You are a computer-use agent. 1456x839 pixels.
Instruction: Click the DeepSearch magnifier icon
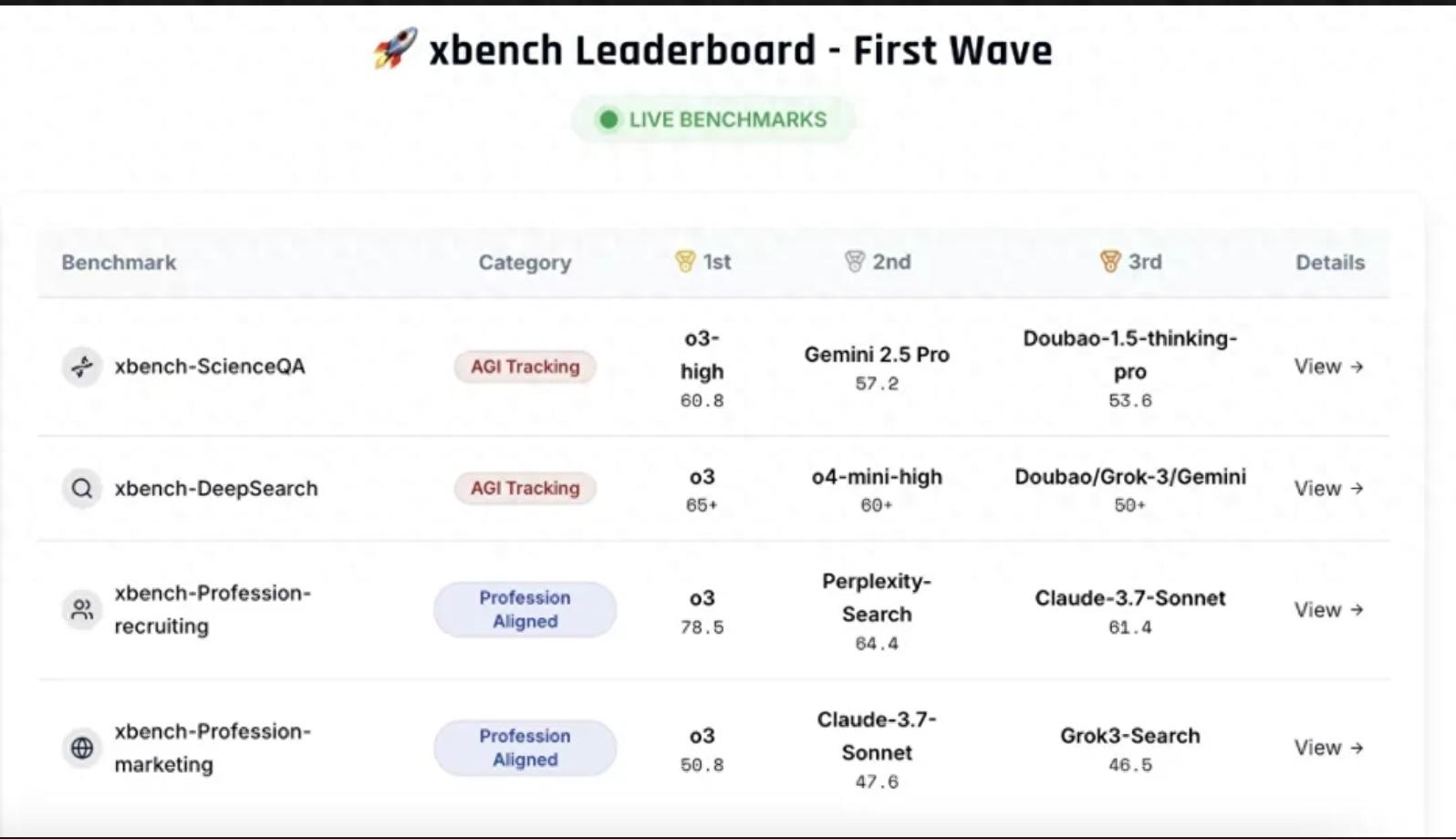tap(82, 489)
